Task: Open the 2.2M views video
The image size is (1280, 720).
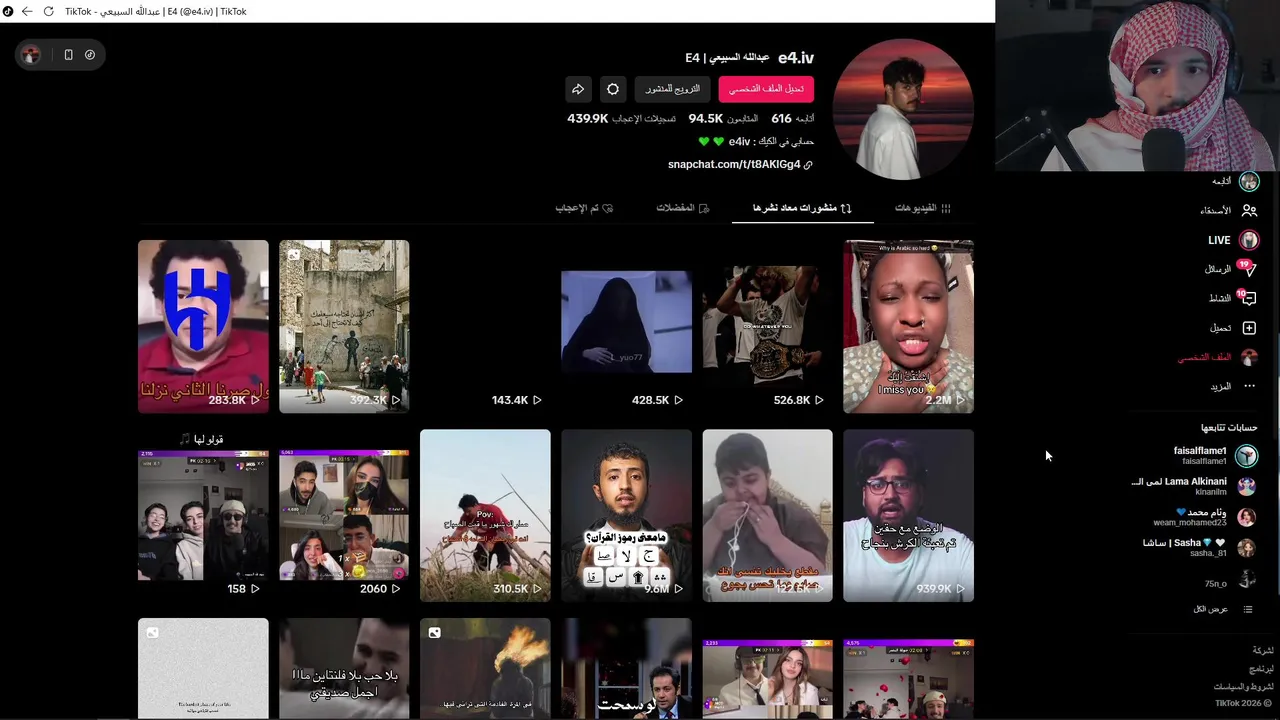Action: tap(908, 326)
